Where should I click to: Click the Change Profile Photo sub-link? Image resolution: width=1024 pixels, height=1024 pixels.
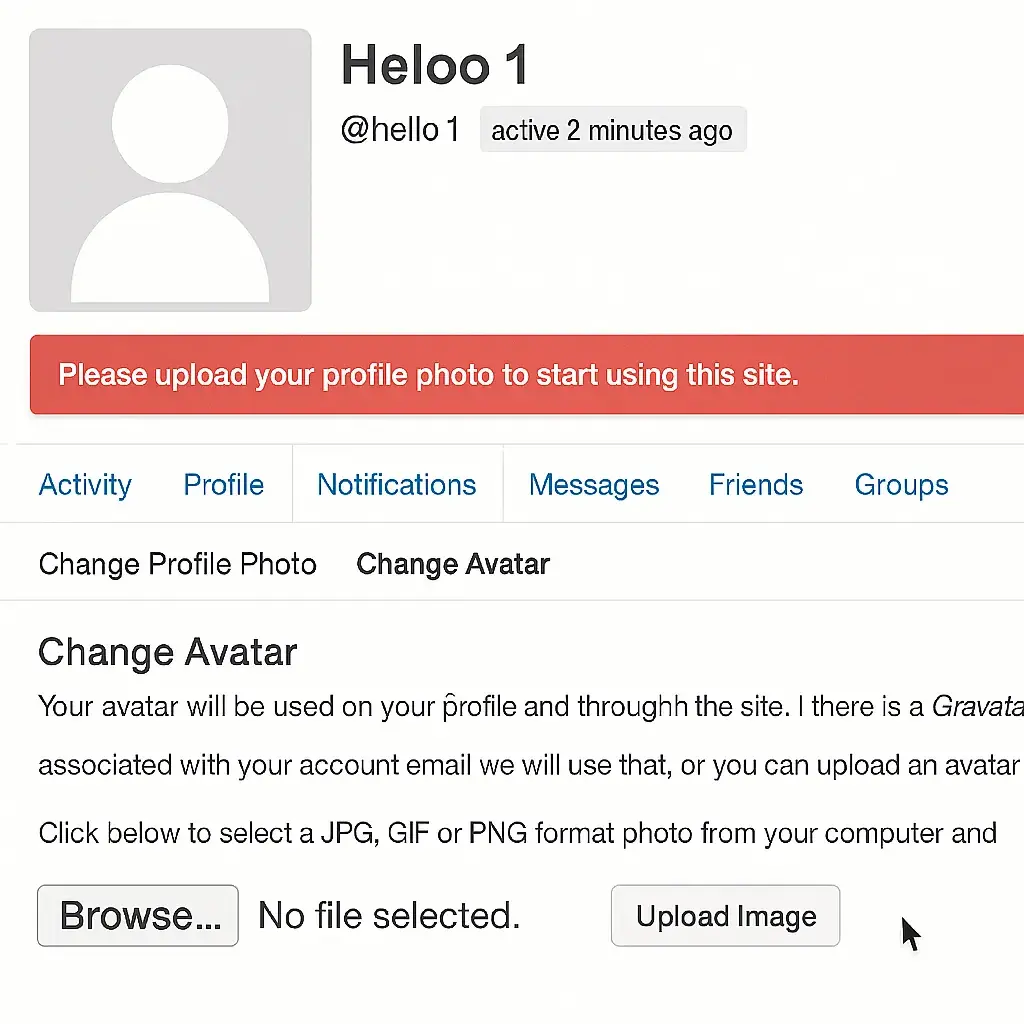pyautogui.click(x=178, y=564)
